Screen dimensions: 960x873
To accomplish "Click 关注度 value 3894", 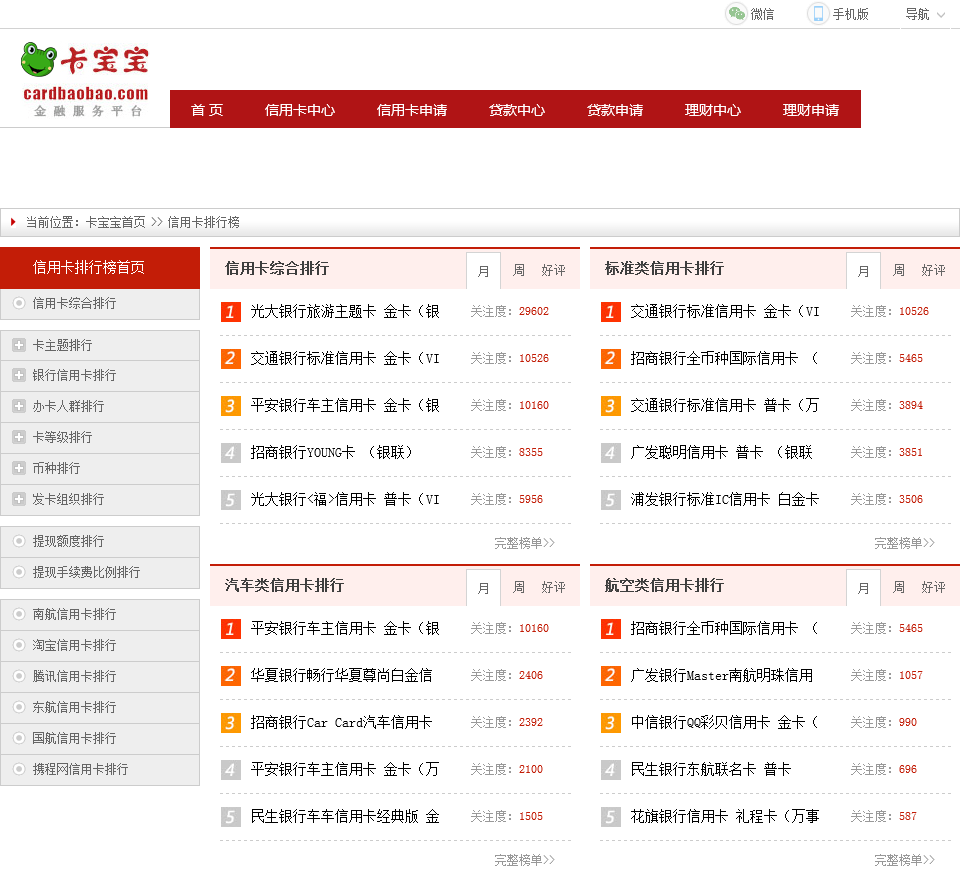I will (911, 405).
